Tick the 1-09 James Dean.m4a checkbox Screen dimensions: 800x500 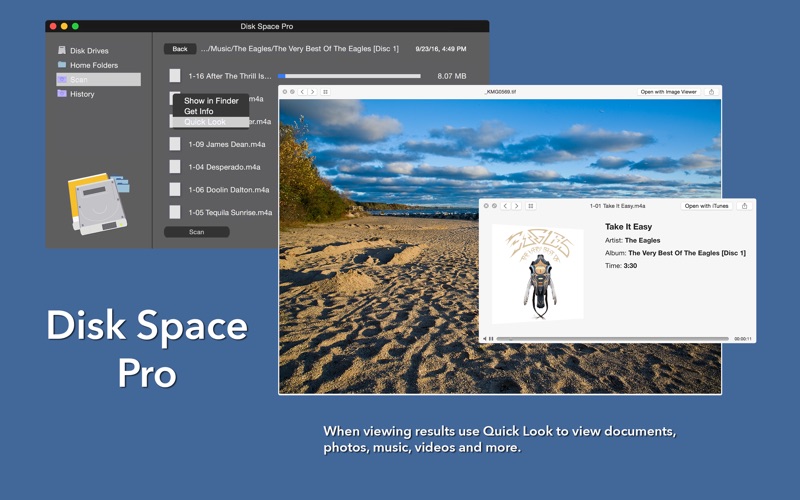click(175, 144)
